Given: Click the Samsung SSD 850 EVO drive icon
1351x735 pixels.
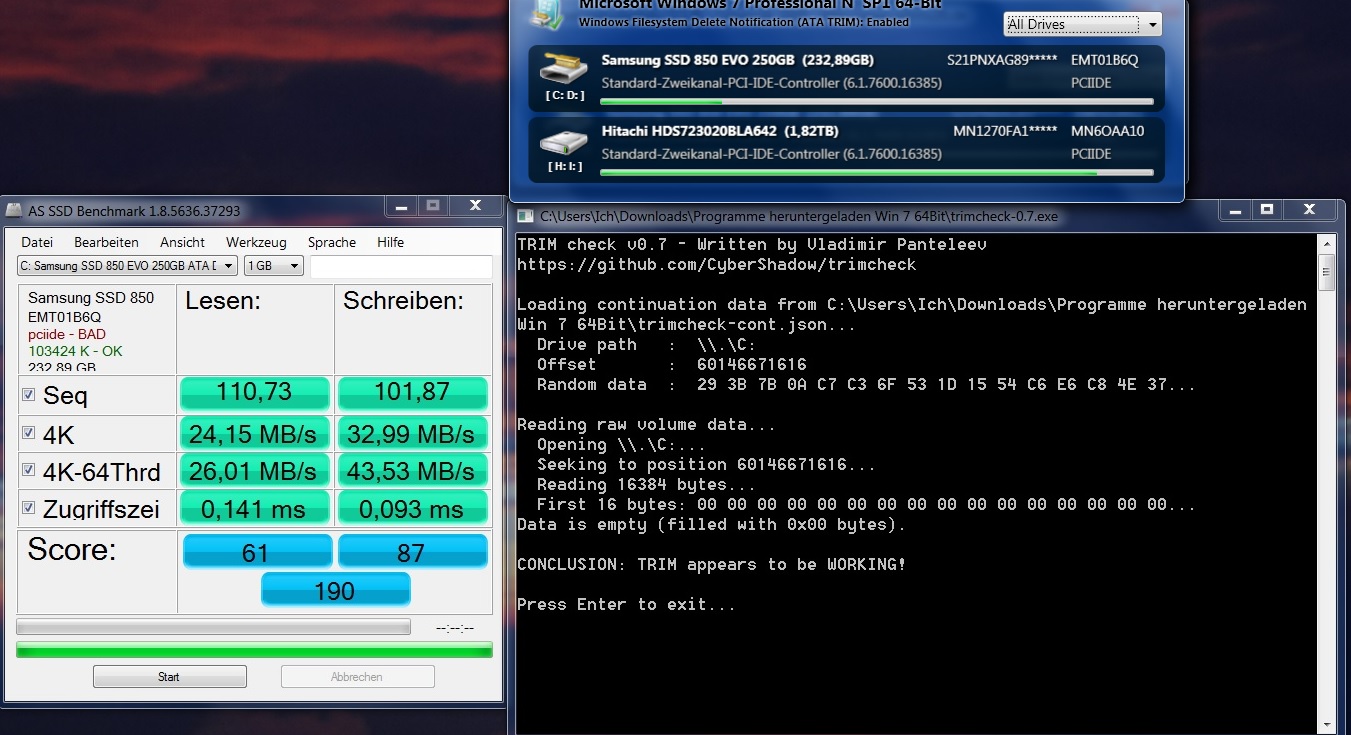Looking at the screenshot, I should coord(564,70).
